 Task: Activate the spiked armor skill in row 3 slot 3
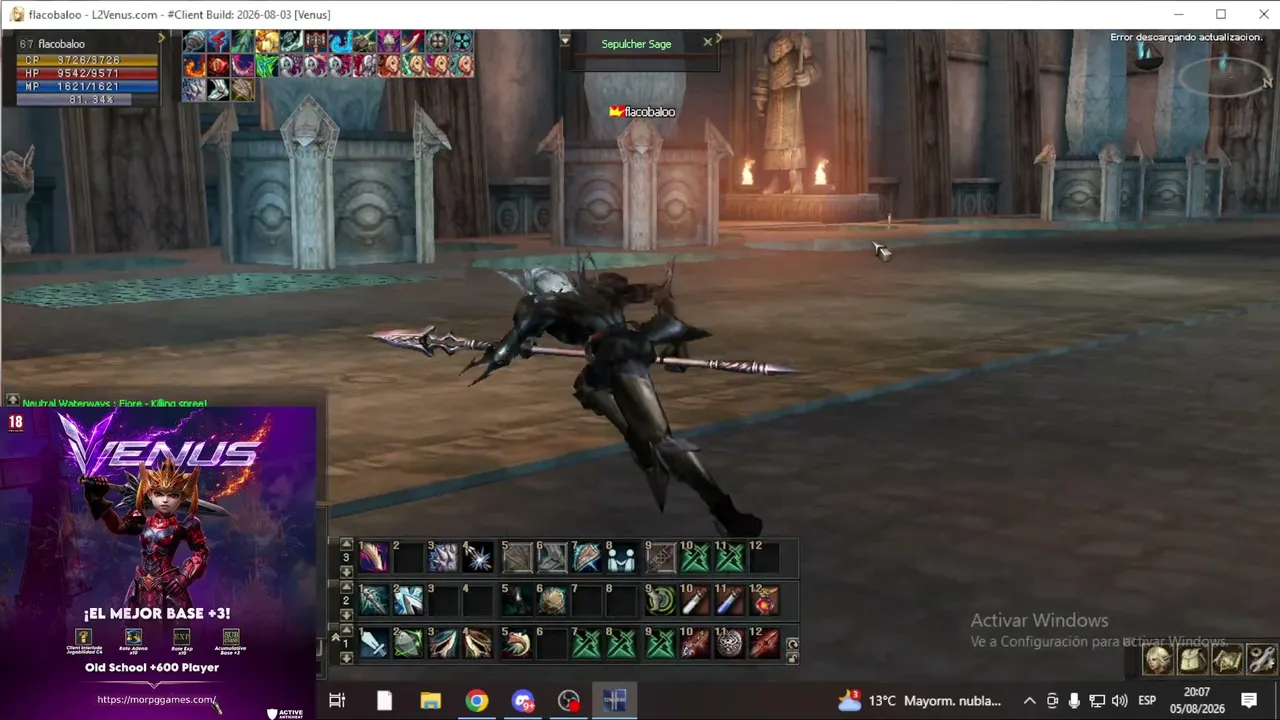pos(443,557)
